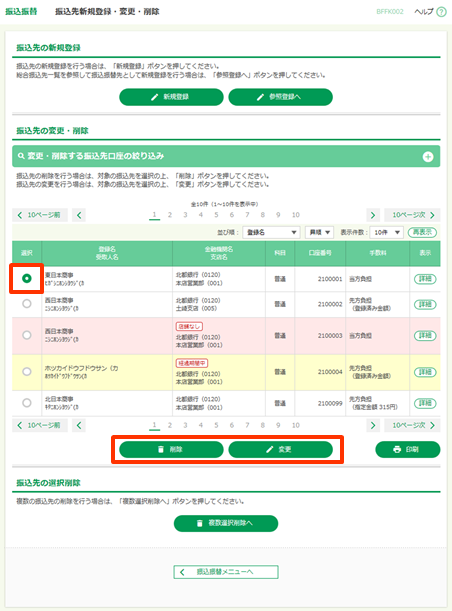The image size is (452, 611).
Task: Return via 振込振替メニューへ button
Action: (x=226, y=572)
